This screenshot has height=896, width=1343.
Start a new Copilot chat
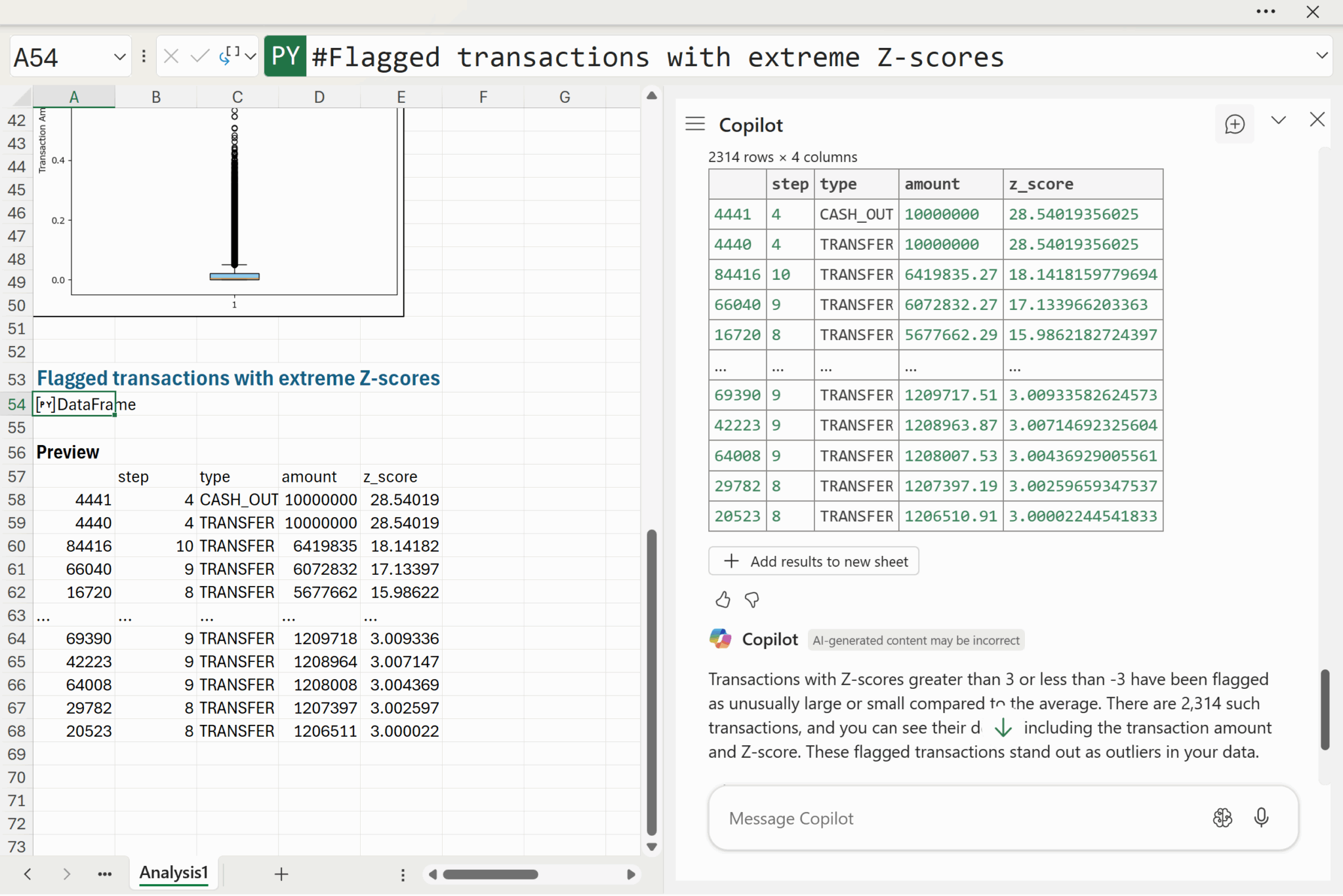click(1234, 124)
